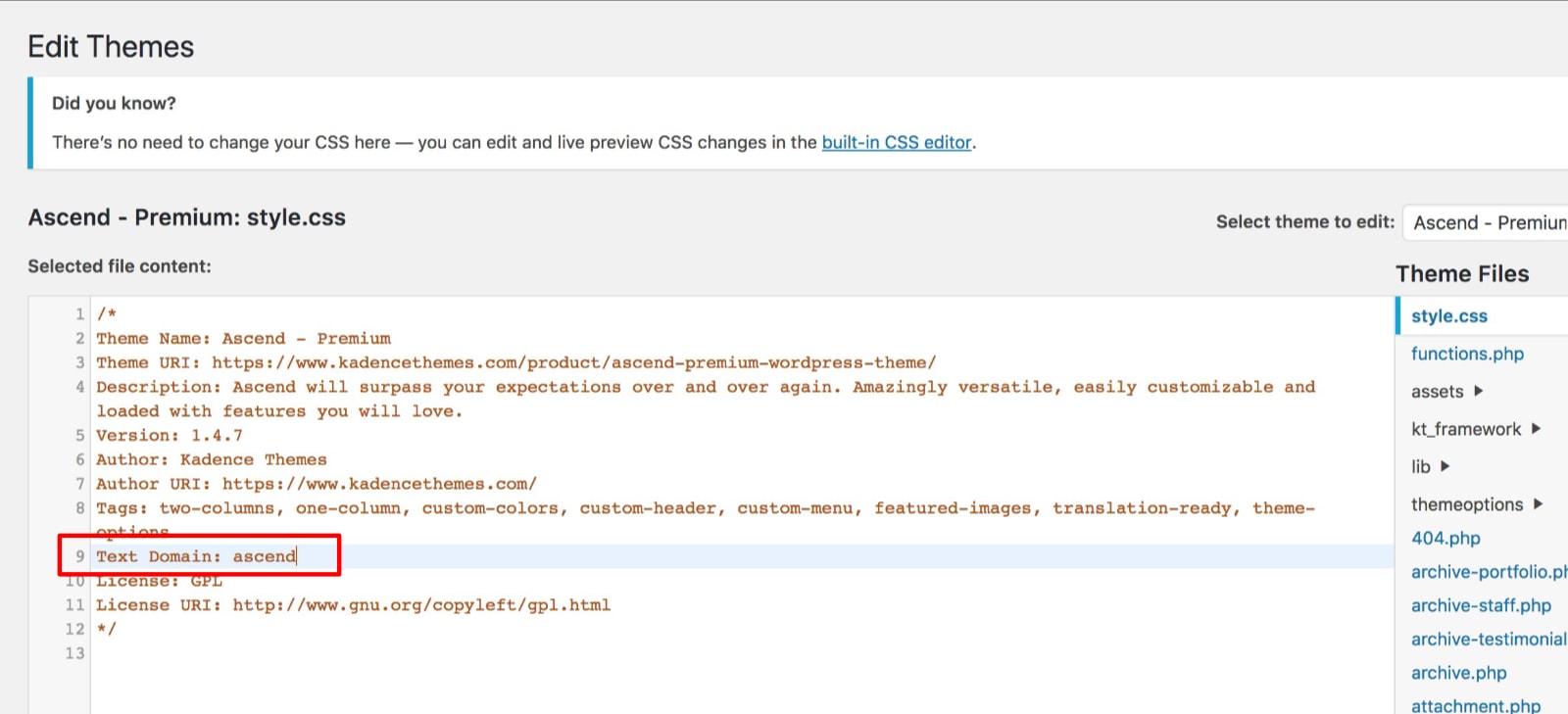Open style.css in theme files
This screenshot has height=714, width=1568.
1448,316
